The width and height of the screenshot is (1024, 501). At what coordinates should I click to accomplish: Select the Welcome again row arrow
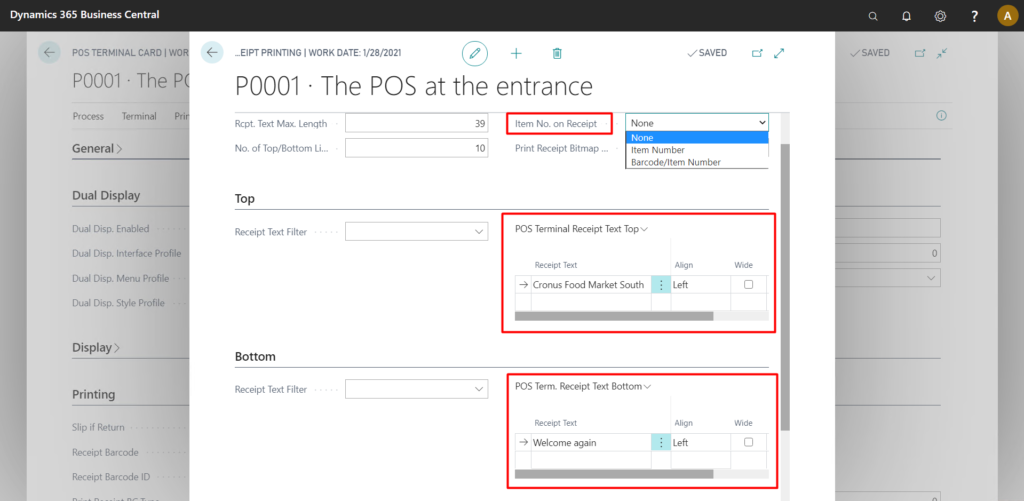(523, 442)
